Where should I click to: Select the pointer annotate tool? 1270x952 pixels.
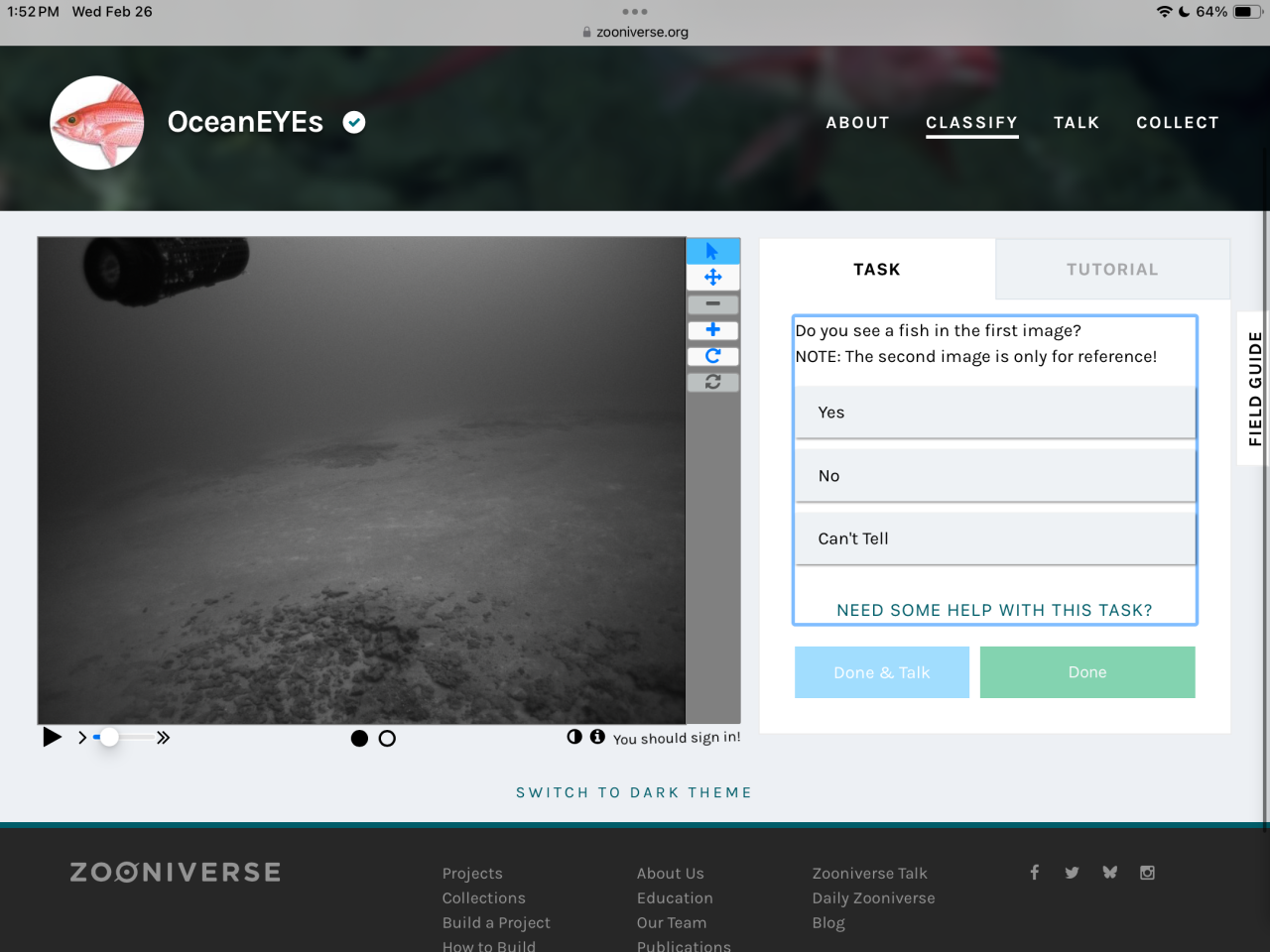pyautogui.click(x=712, y=251)
